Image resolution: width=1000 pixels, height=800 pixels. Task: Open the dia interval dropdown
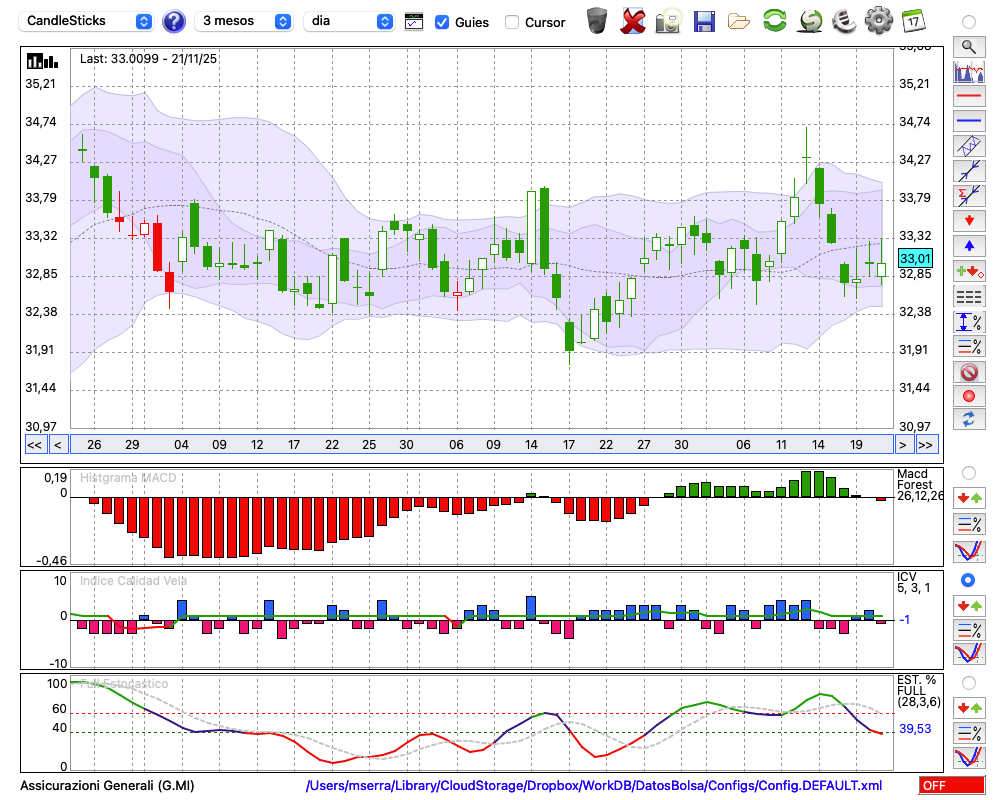[x=350, y=21]
